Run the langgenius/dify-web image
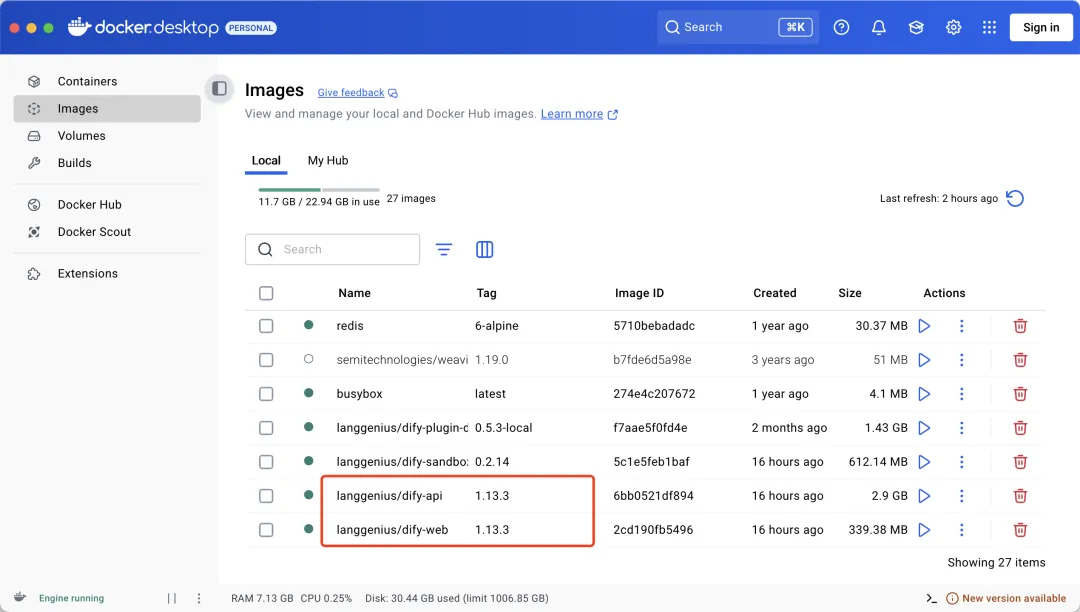This screenshot has height=612, width=1080. point(924,530)
